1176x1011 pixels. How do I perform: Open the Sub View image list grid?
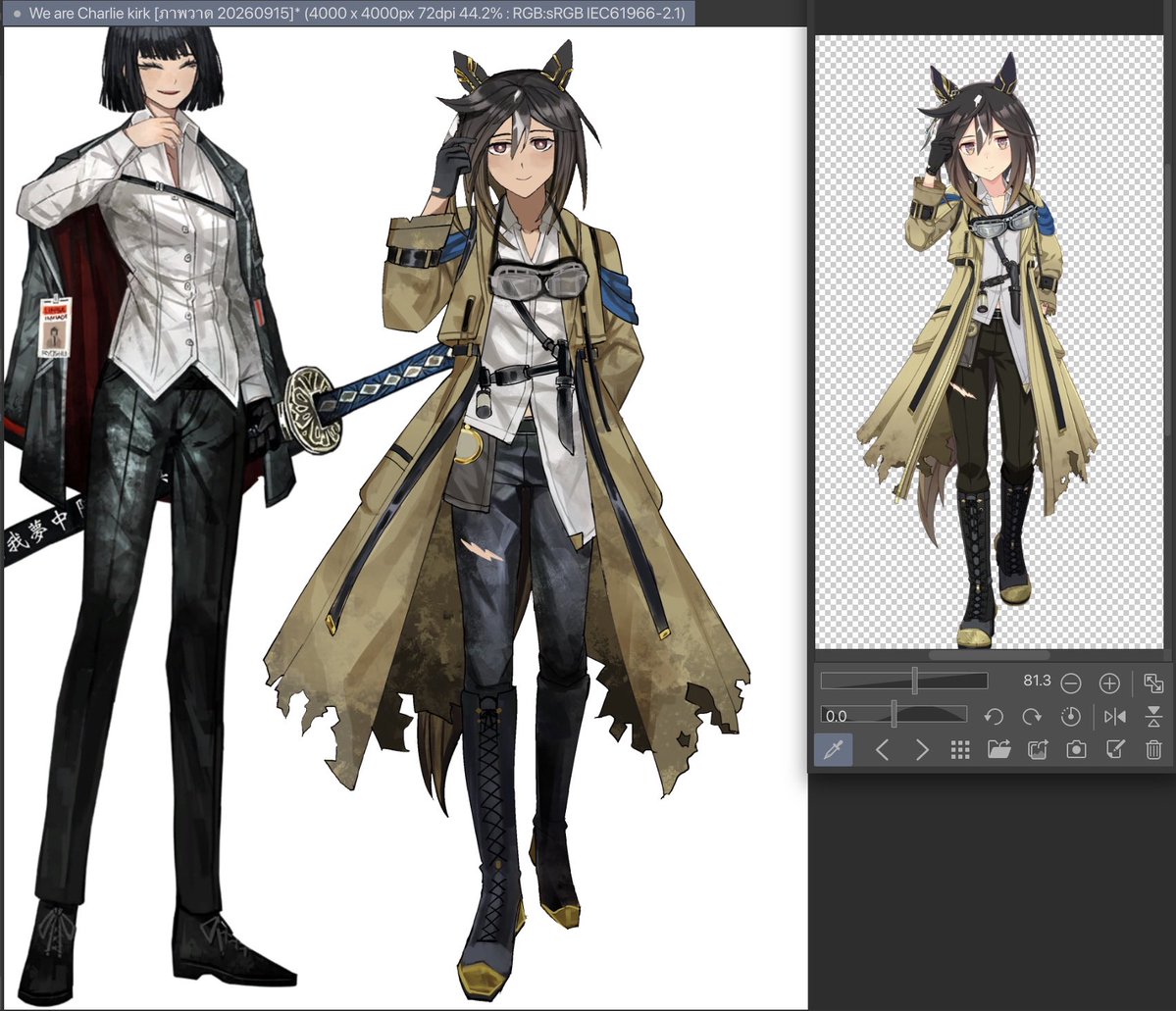(x=960, y=749)
